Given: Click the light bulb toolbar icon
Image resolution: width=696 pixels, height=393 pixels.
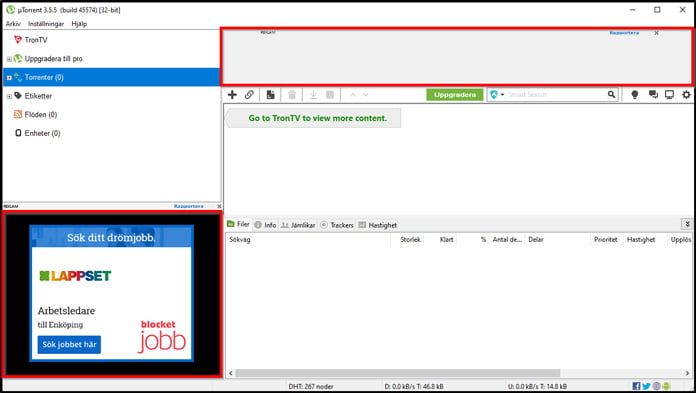Looking at the screenshot, I should click(x=635, y=95).
